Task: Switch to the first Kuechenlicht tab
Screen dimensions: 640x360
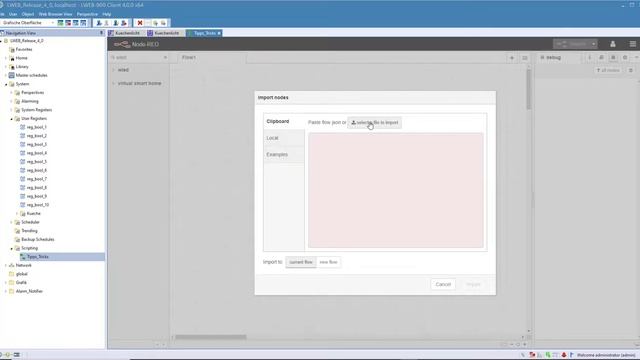Action: click(x=125, y=33)
